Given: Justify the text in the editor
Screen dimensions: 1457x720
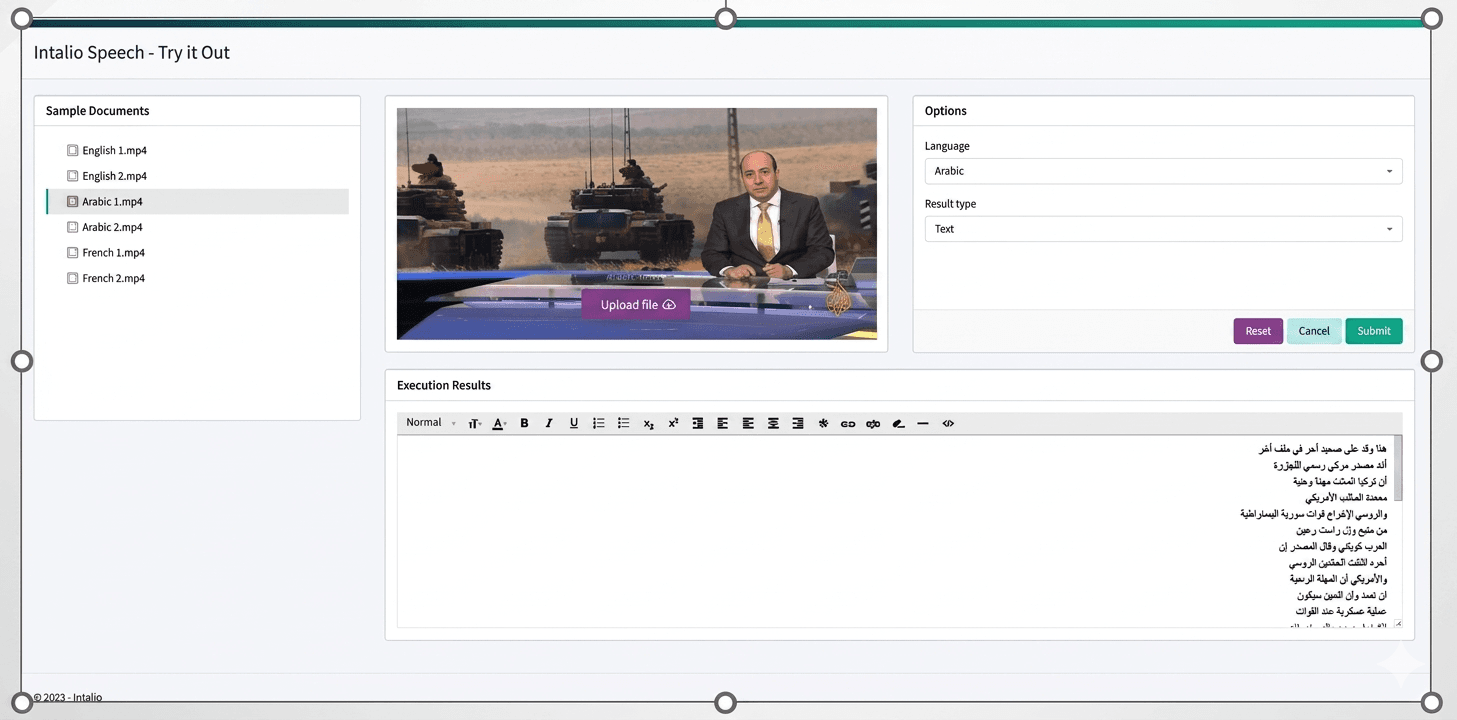Looking at the screenshot, I should click(748, 423).
